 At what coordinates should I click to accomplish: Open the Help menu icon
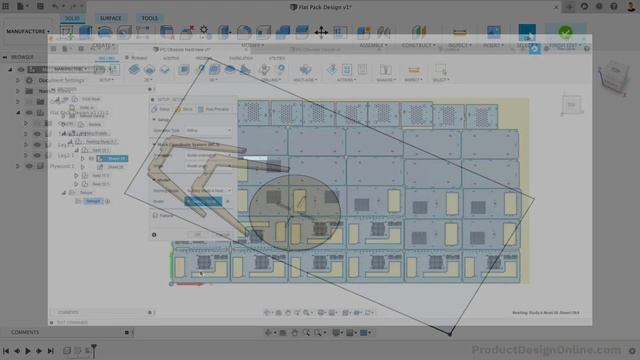(x=613, y=6)
